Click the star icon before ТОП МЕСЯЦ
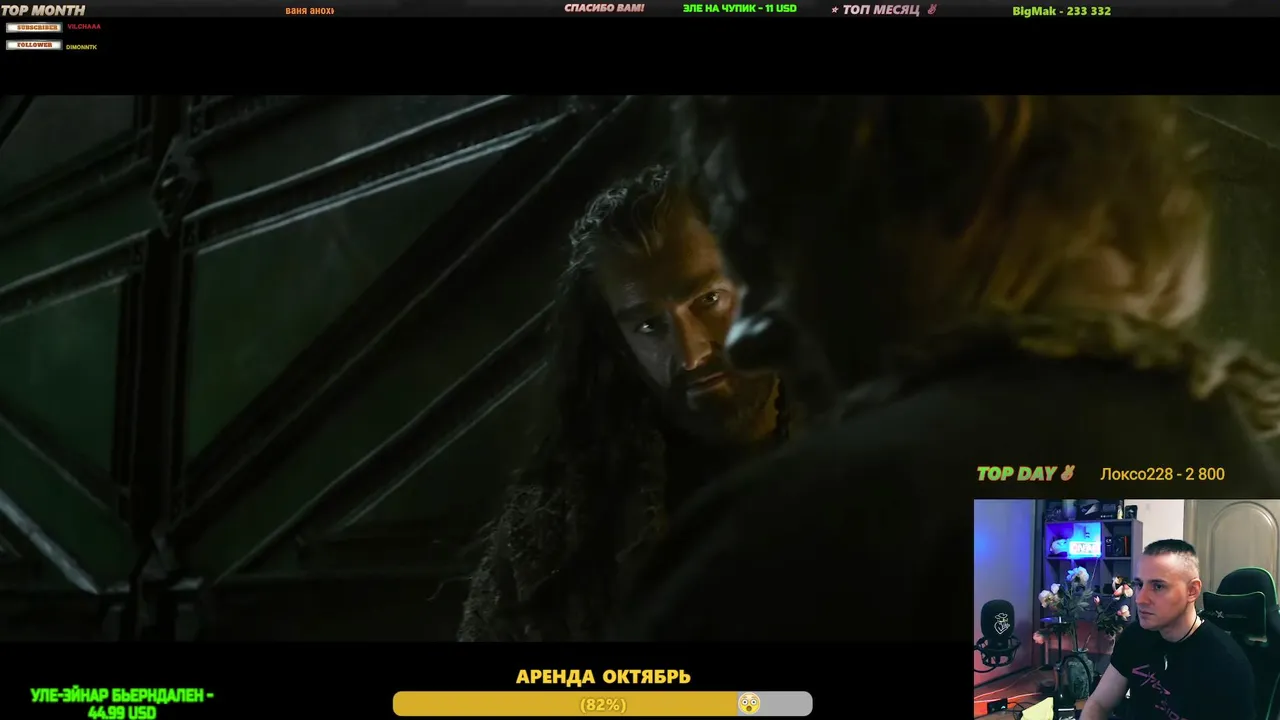The width and height of the screenshot is (1280, 720). (835, 10)
